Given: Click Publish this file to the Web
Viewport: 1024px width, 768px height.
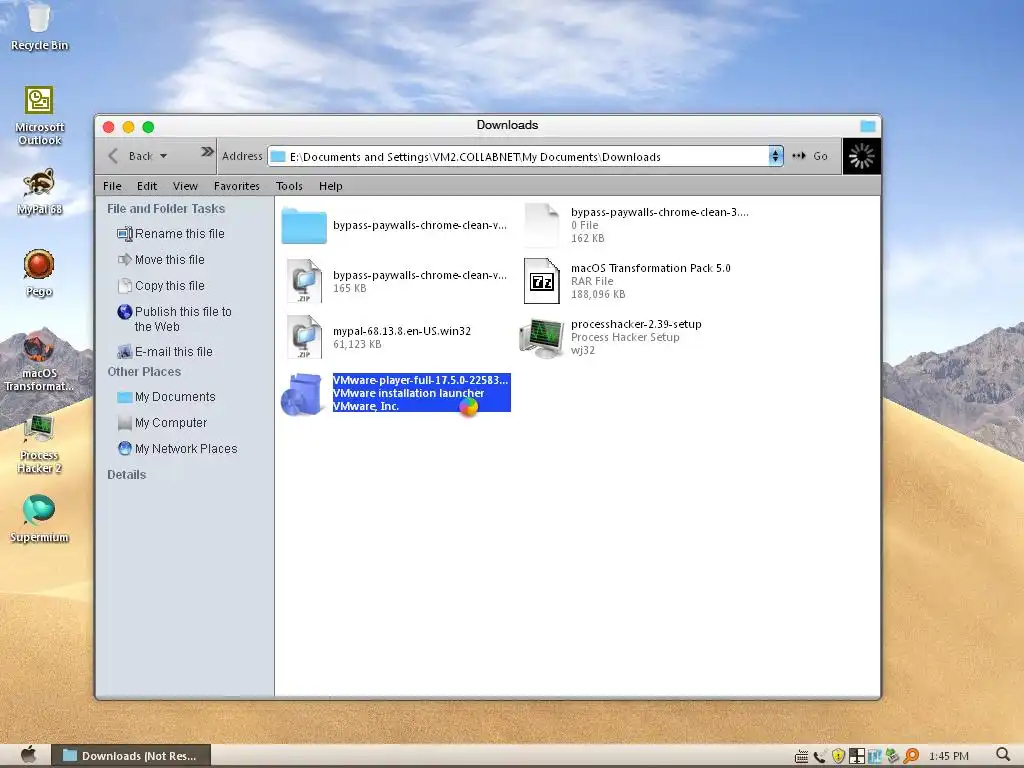Looking at the screenshot, I should [x=175, y=319].
